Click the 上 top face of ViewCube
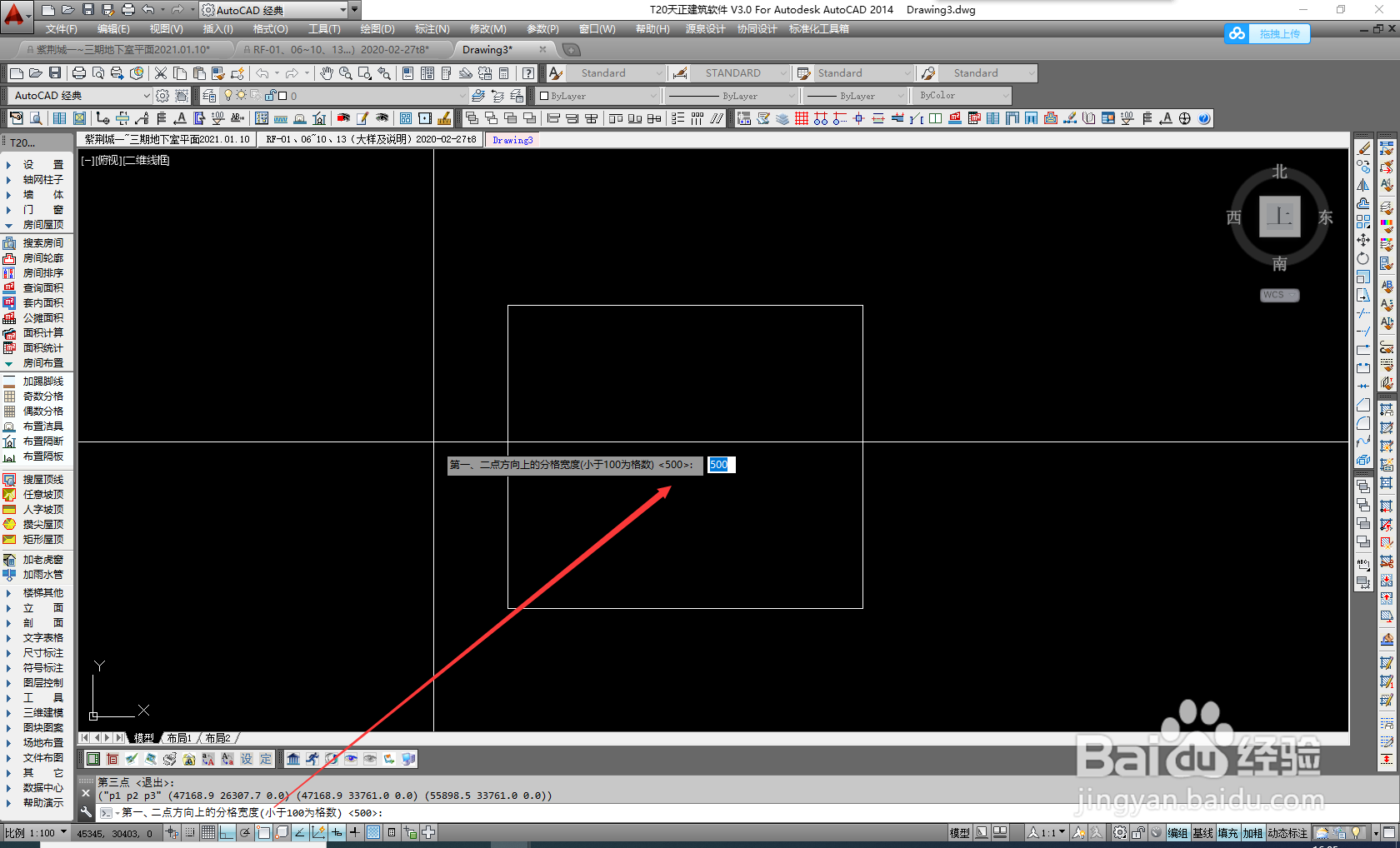 (1279, 217)
